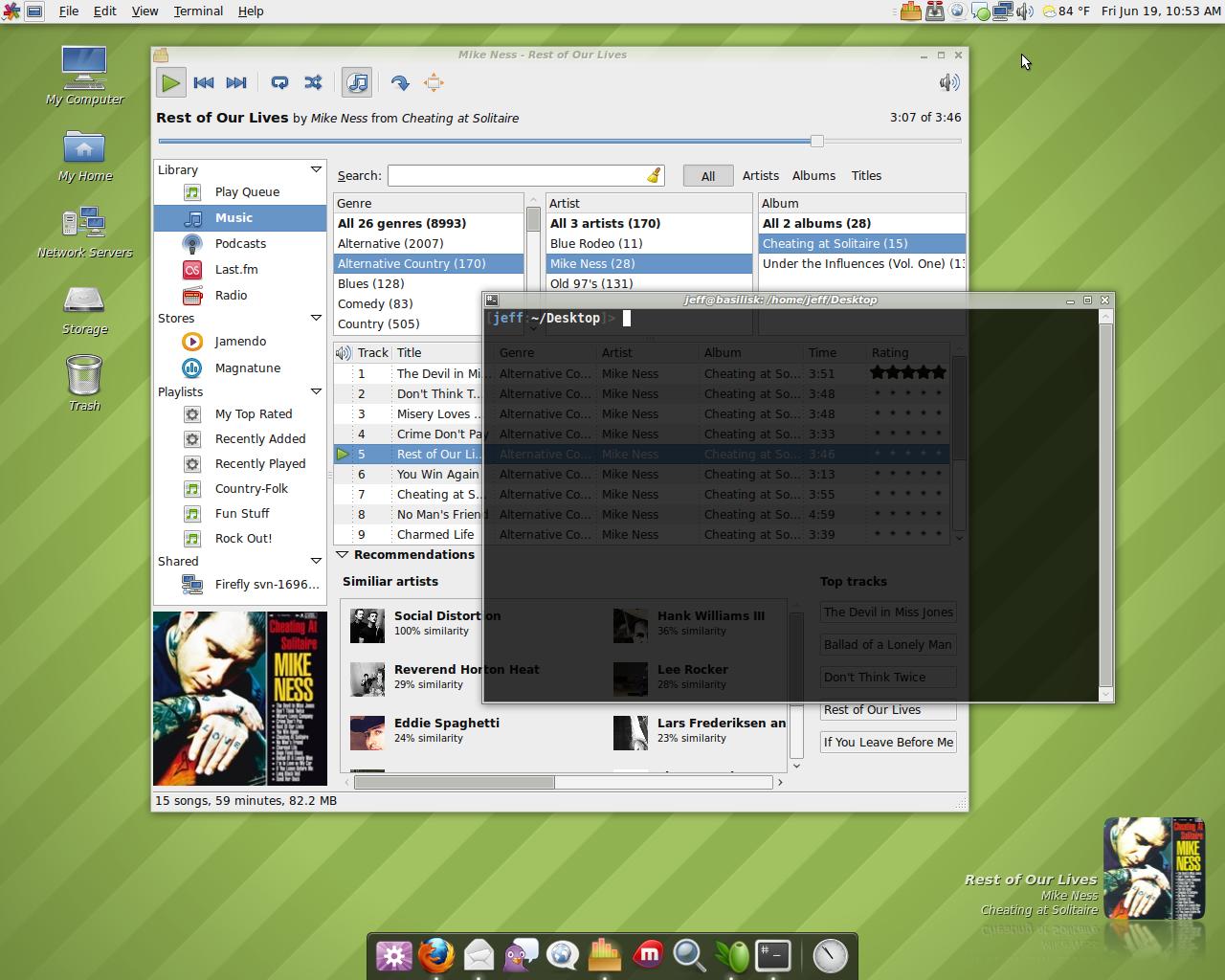Collapse the Recommendations panel
This screenshot has width=1225, height=980.
pos(342,554)
